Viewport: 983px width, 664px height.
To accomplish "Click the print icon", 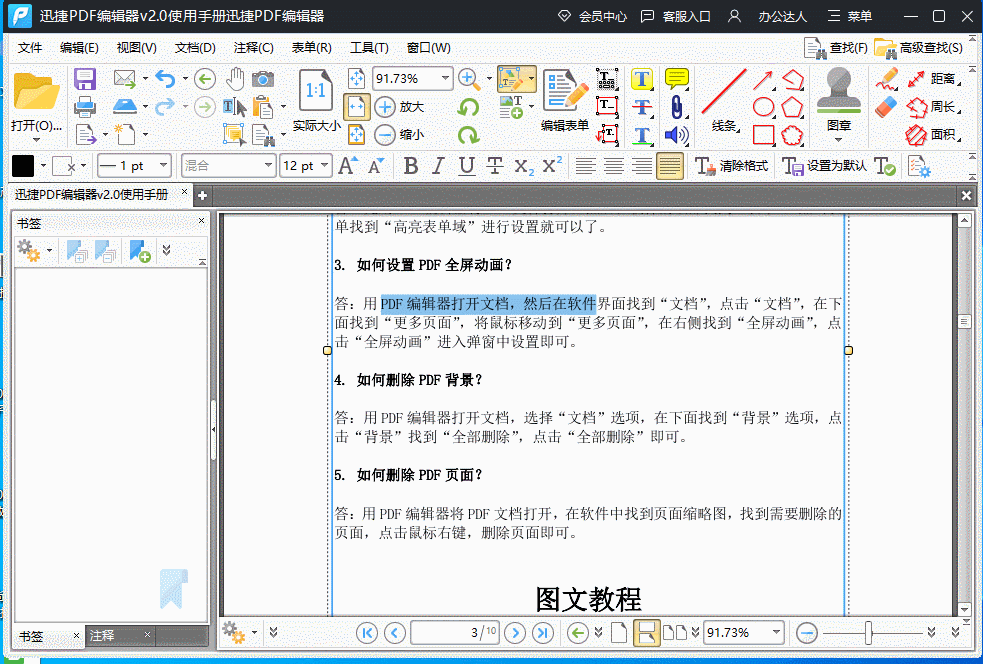I will point(85,107).
